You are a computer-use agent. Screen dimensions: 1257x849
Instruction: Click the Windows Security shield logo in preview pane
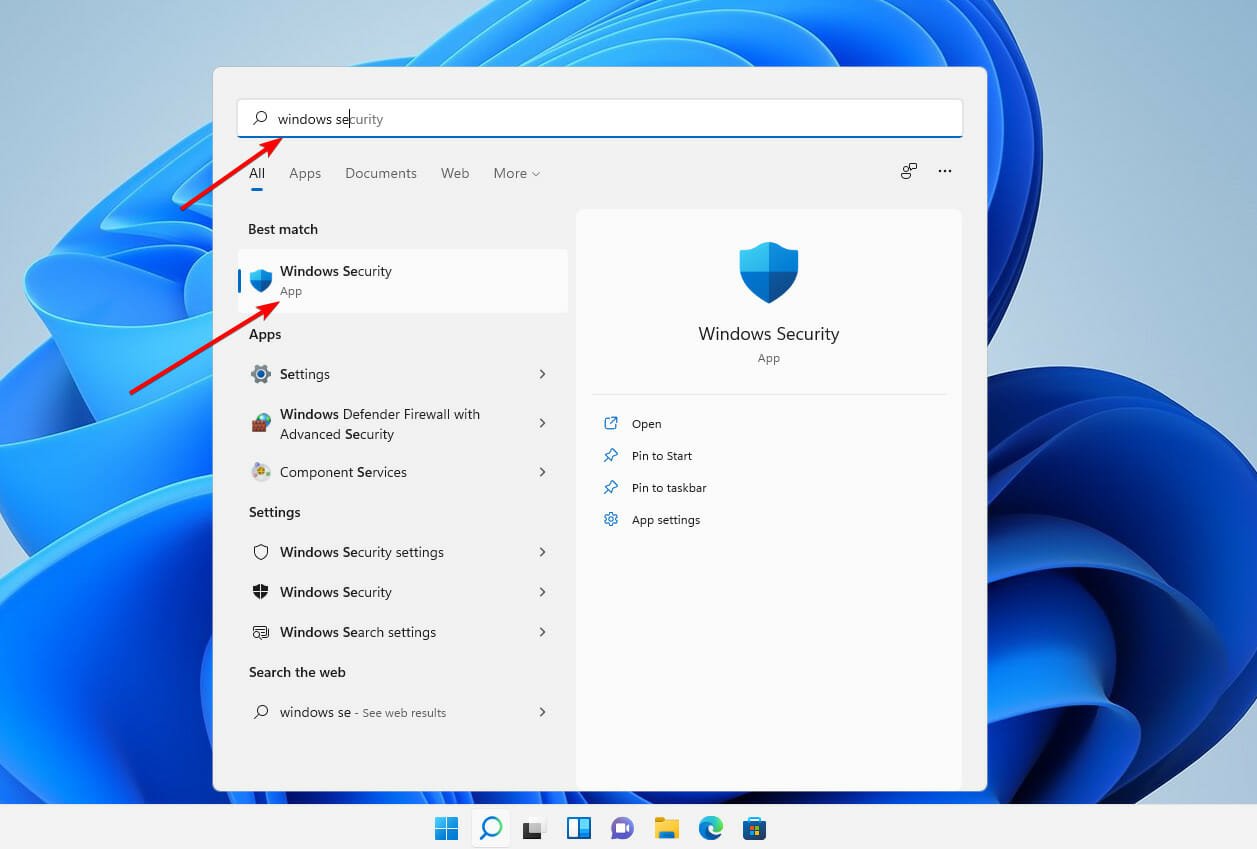click(768, 272)
